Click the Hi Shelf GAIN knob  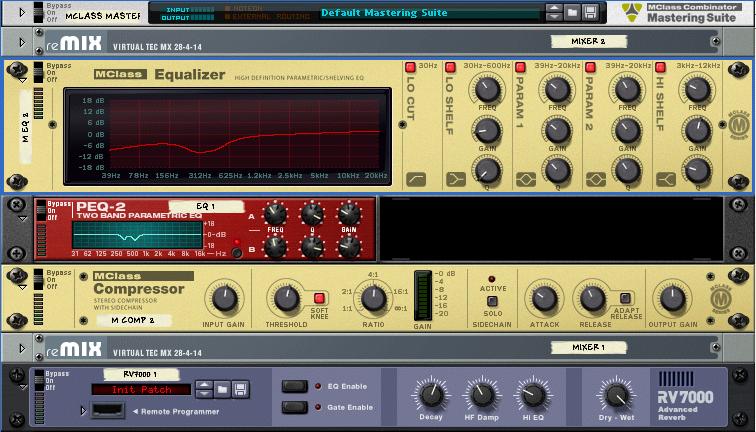697,130
